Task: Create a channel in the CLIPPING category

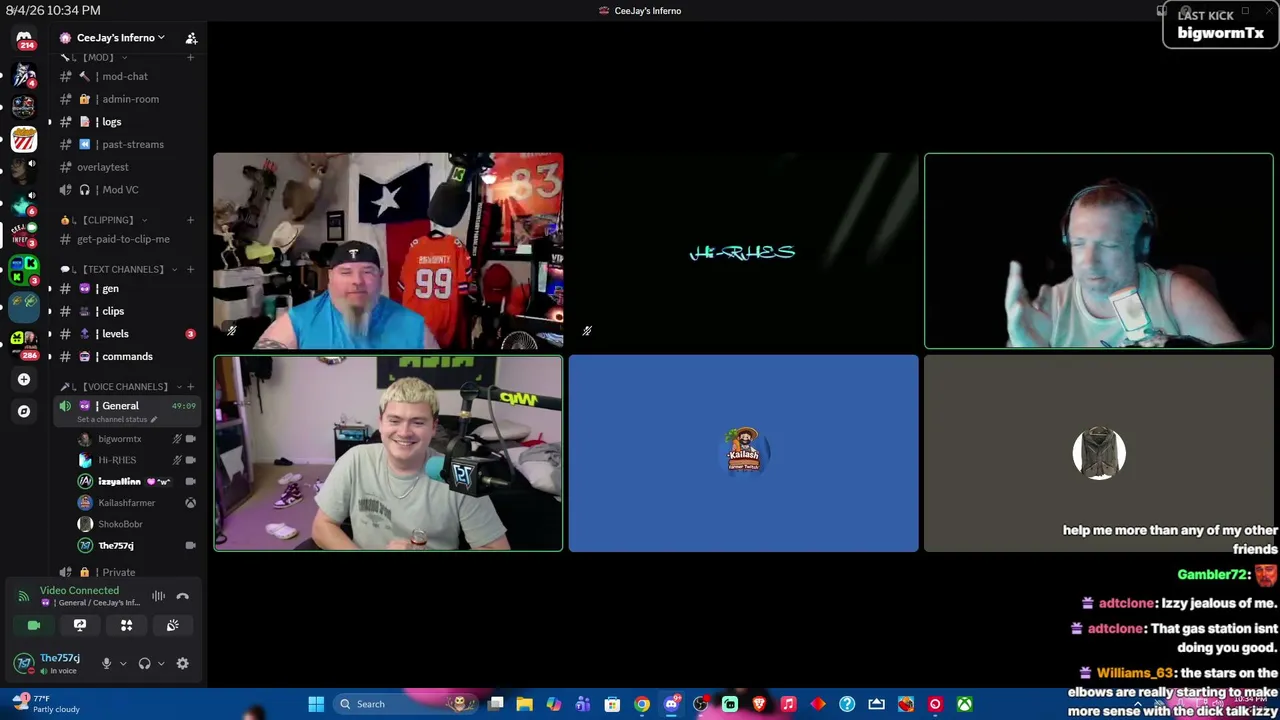Action: 190,220
